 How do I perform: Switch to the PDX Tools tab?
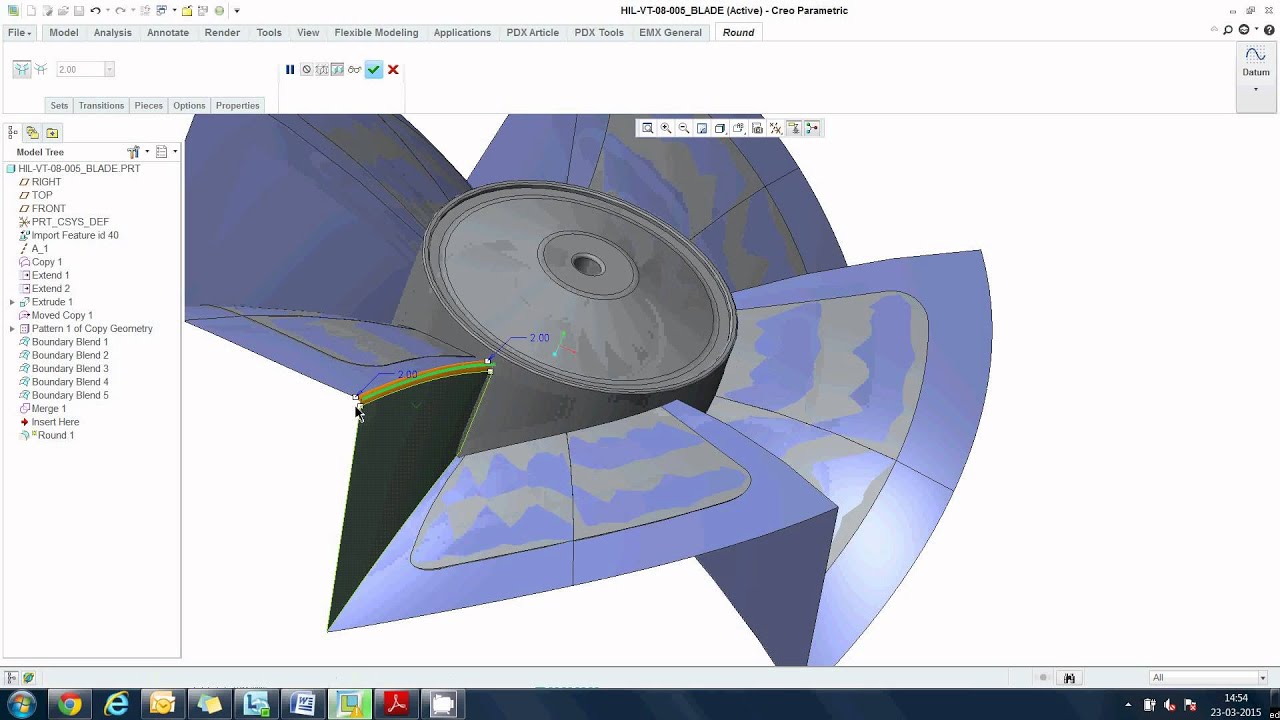pyautogui.click(x=599, y=32)
